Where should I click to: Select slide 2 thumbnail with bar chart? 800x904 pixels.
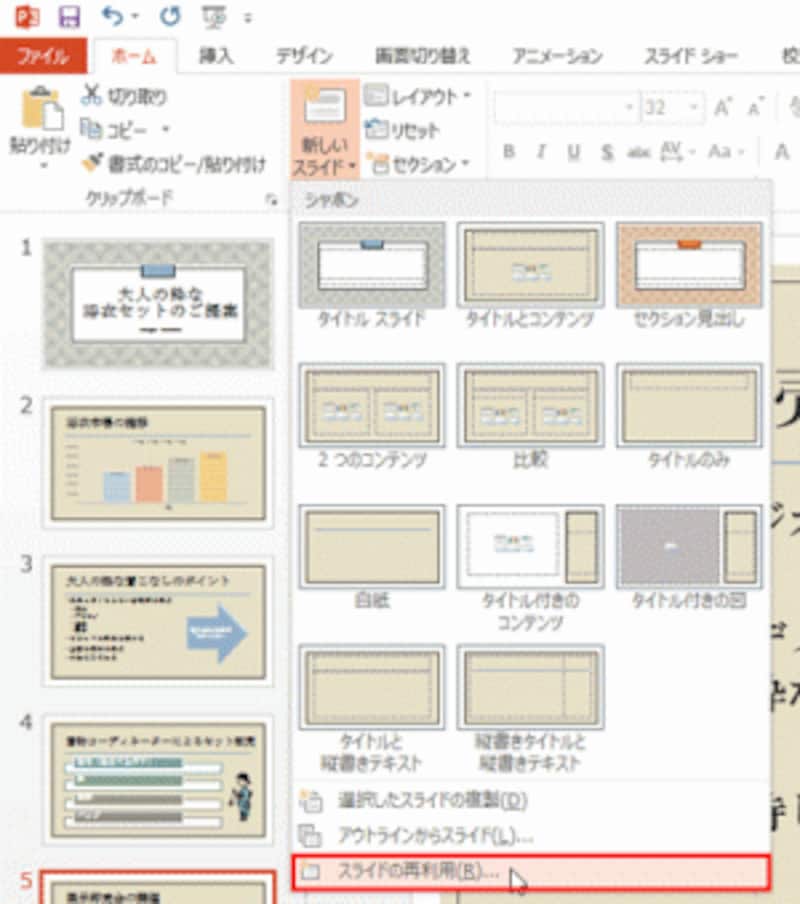158,463
